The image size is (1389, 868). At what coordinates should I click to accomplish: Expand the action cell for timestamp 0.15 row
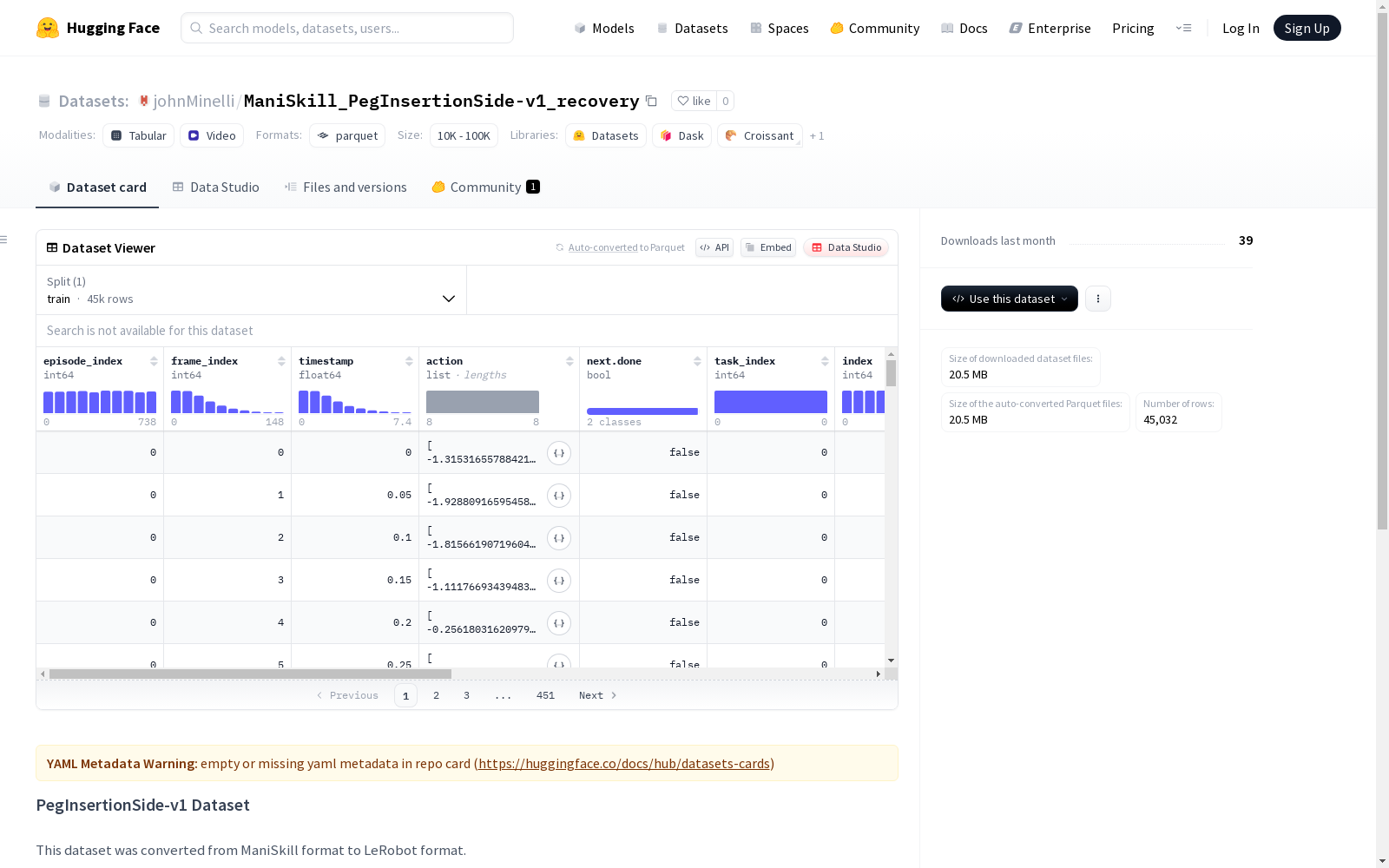tap(559, 581)
